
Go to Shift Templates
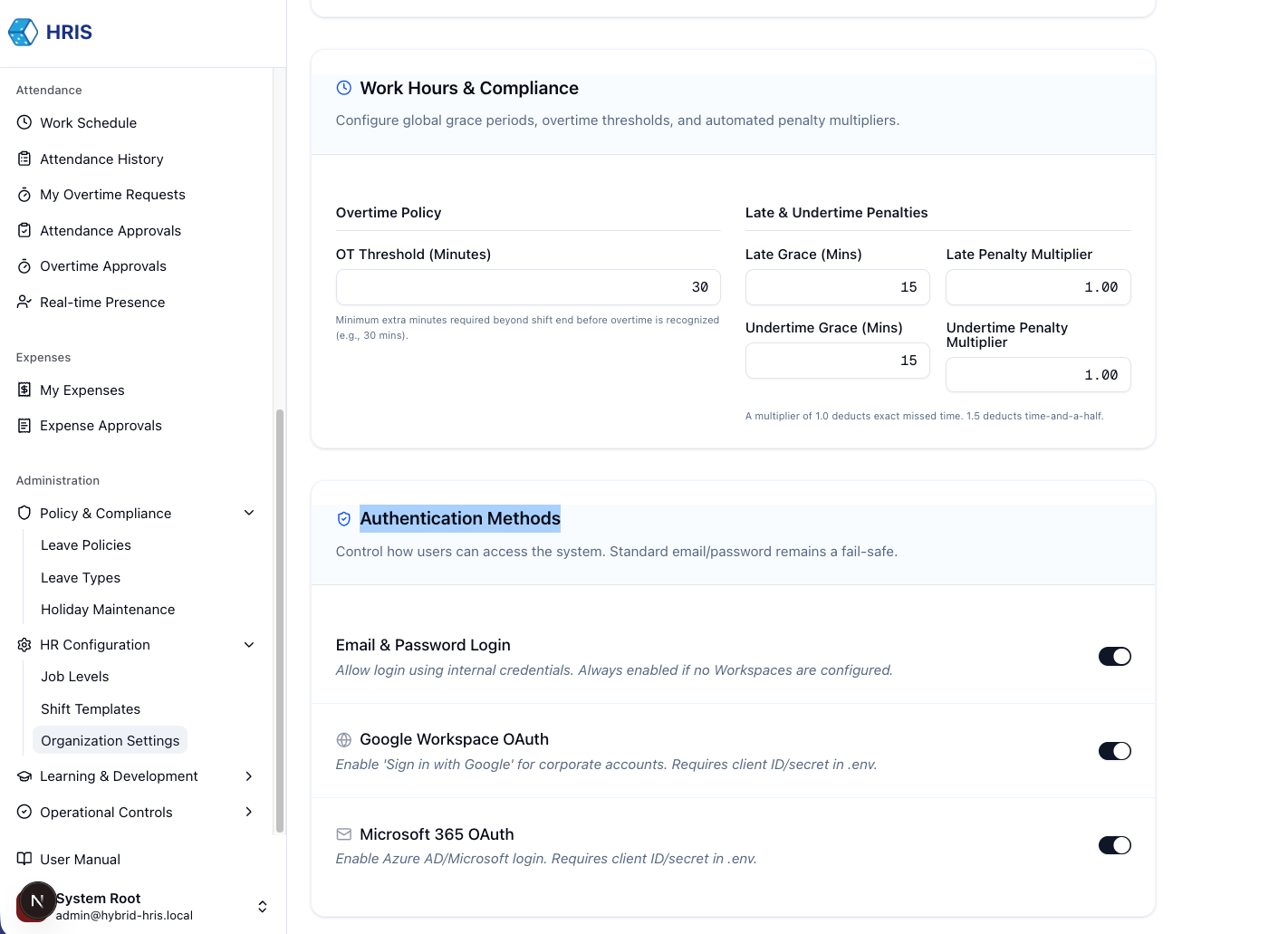91,709
